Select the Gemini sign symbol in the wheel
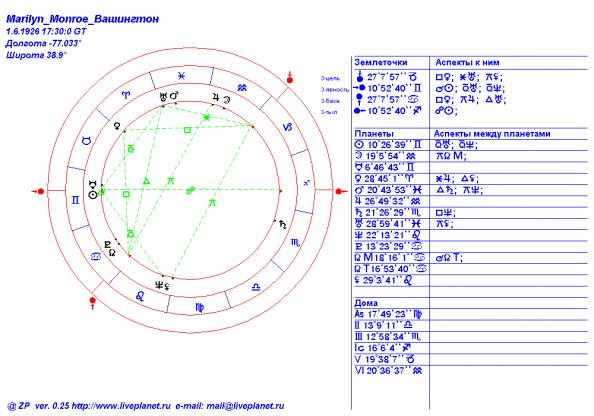The width and height of the screenshot is (594, 416). click(76, 200)
